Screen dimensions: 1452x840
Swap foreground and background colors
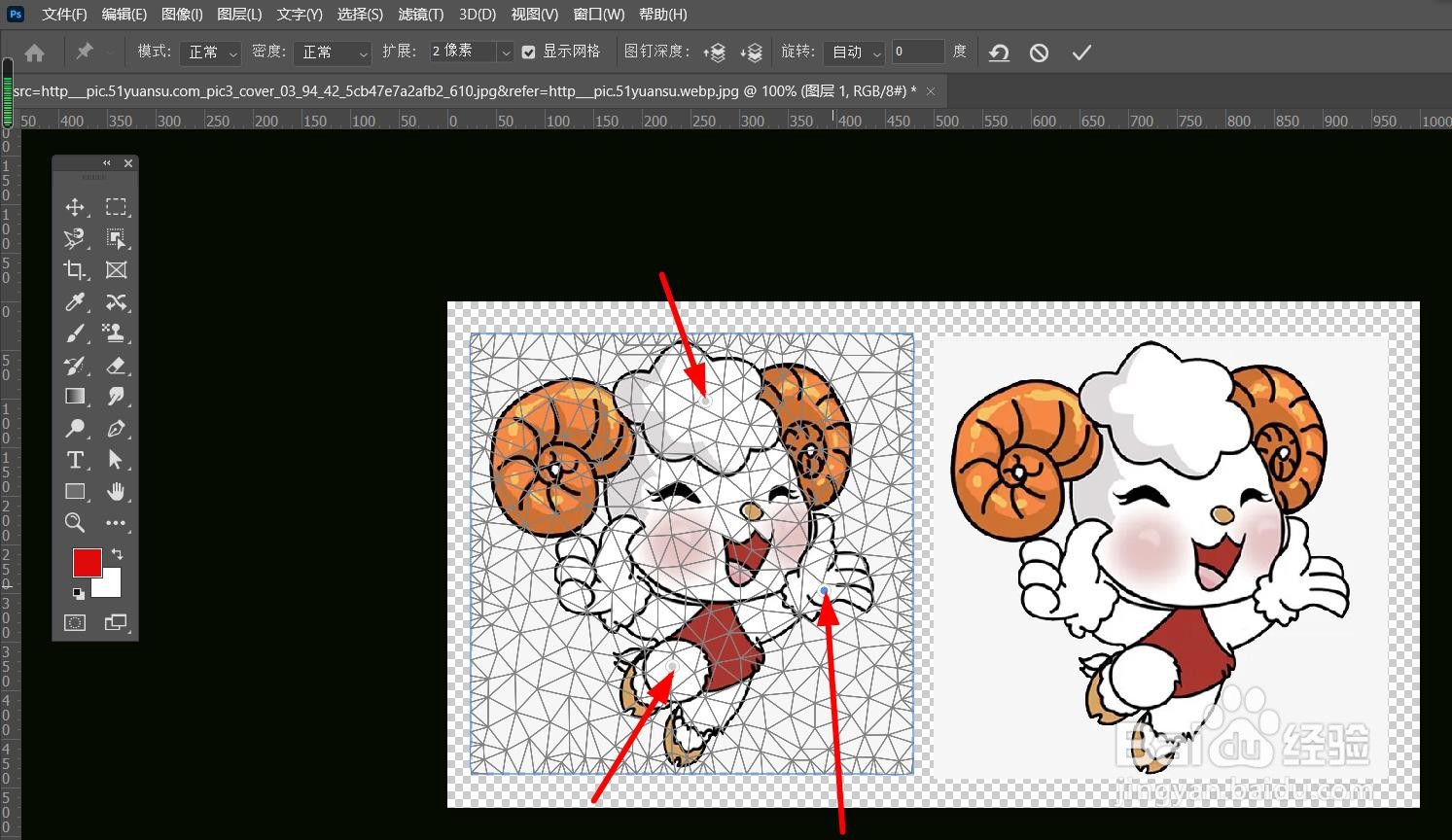pyautogui.click(x=117, y=554)
